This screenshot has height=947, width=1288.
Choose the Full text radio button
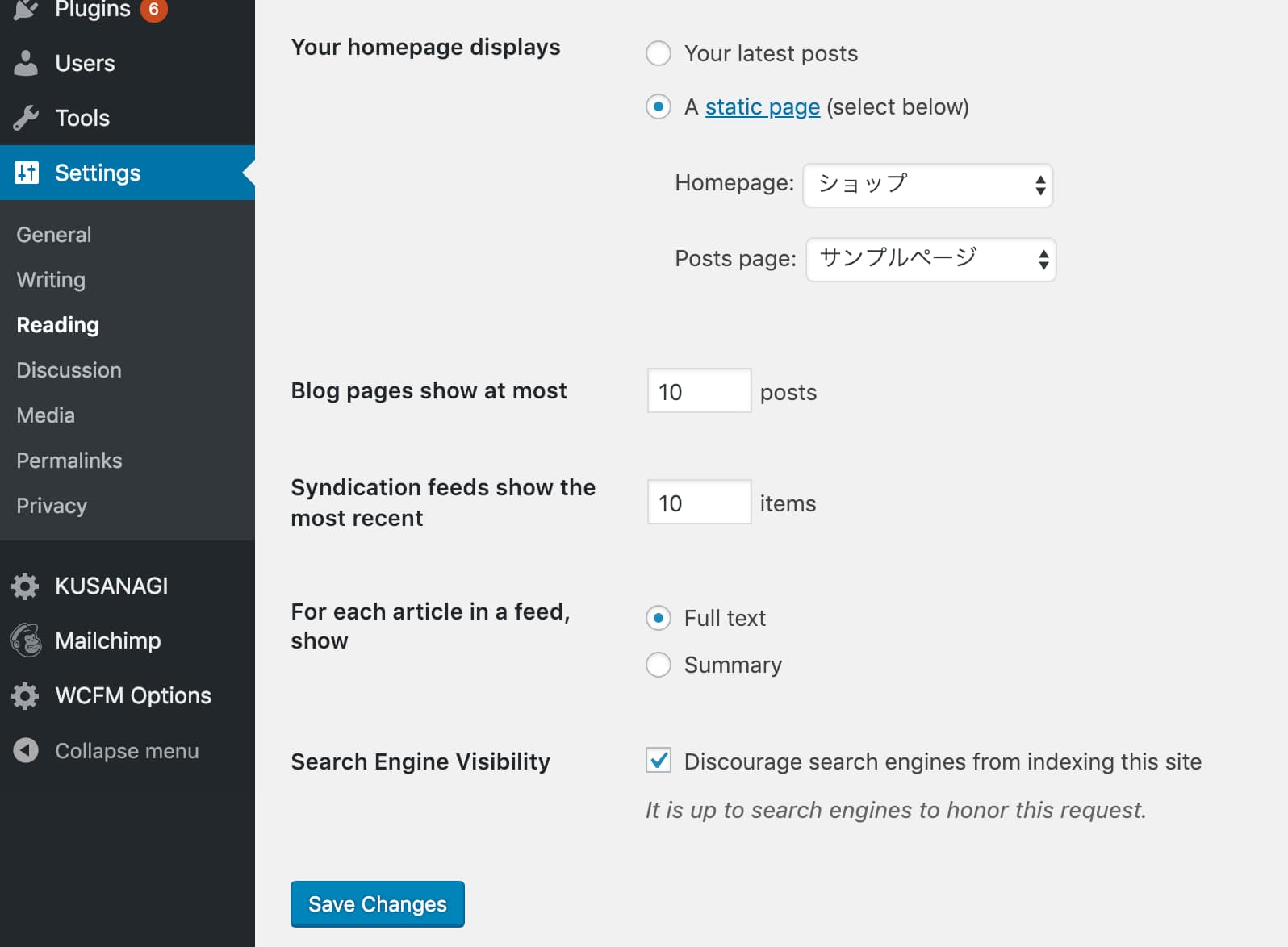[x=659, y=618]
